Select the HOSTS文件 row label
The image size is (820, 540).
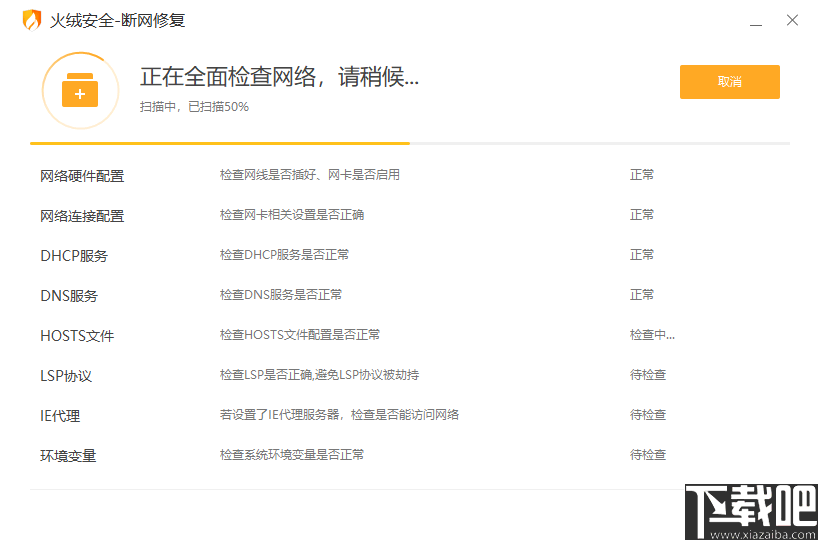coord(77,336)
